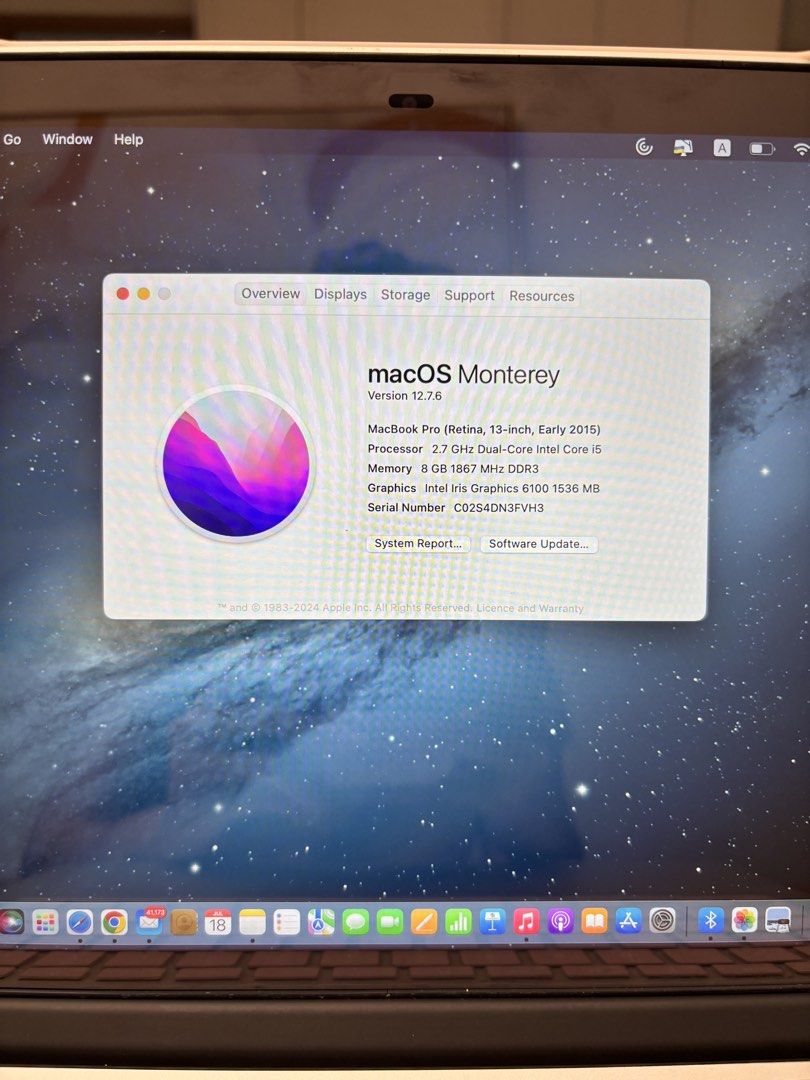
Task: Open input source 'A' menu icon
Action: tap(722, 148)
